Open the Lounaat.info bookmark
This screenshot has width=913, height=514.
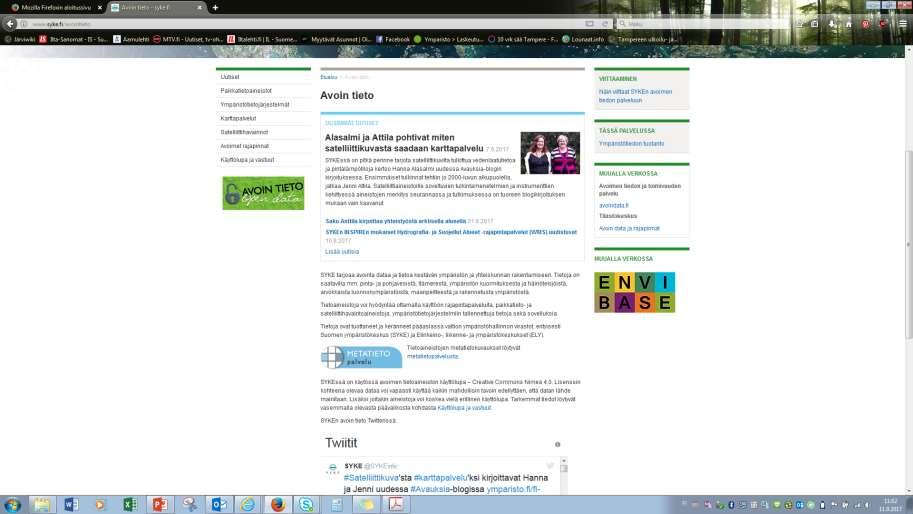[583, 39]
